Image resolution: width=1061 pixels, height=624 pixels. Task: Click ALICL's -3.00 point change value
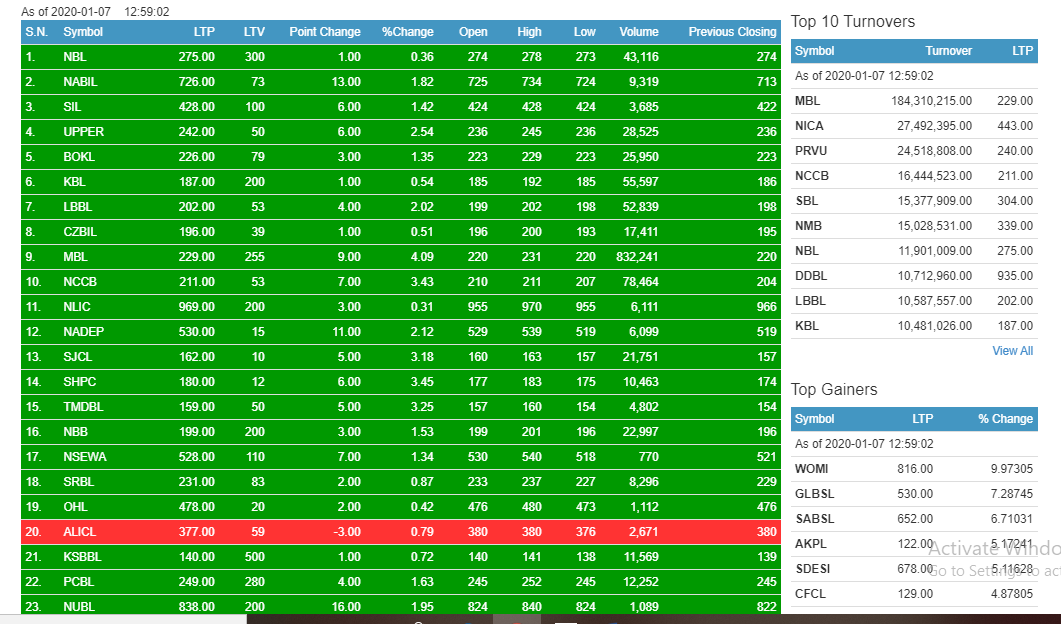point(346,533)
